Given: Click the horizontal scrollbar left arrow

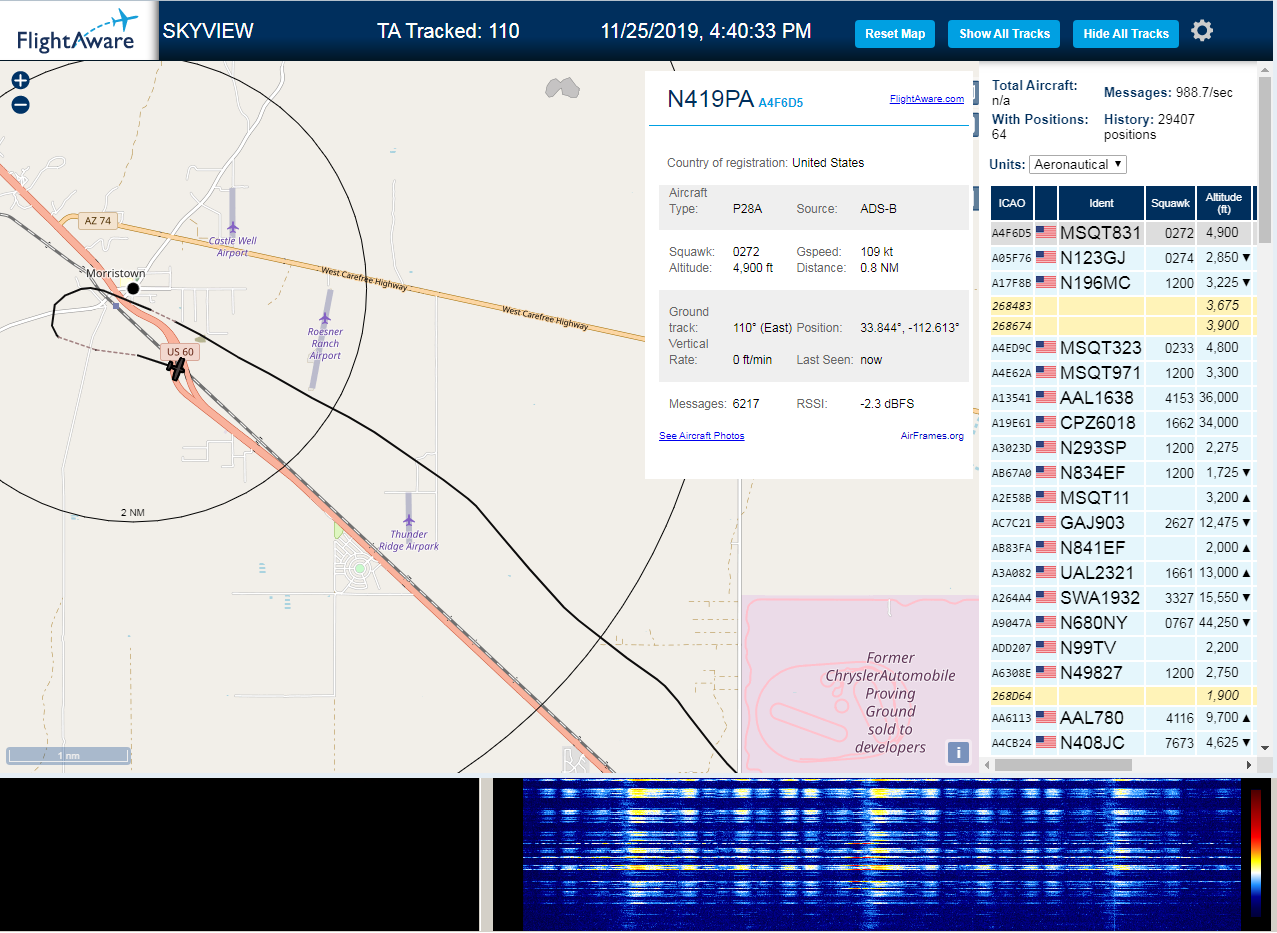Looking at the screenshot, I should pos(987,765).
